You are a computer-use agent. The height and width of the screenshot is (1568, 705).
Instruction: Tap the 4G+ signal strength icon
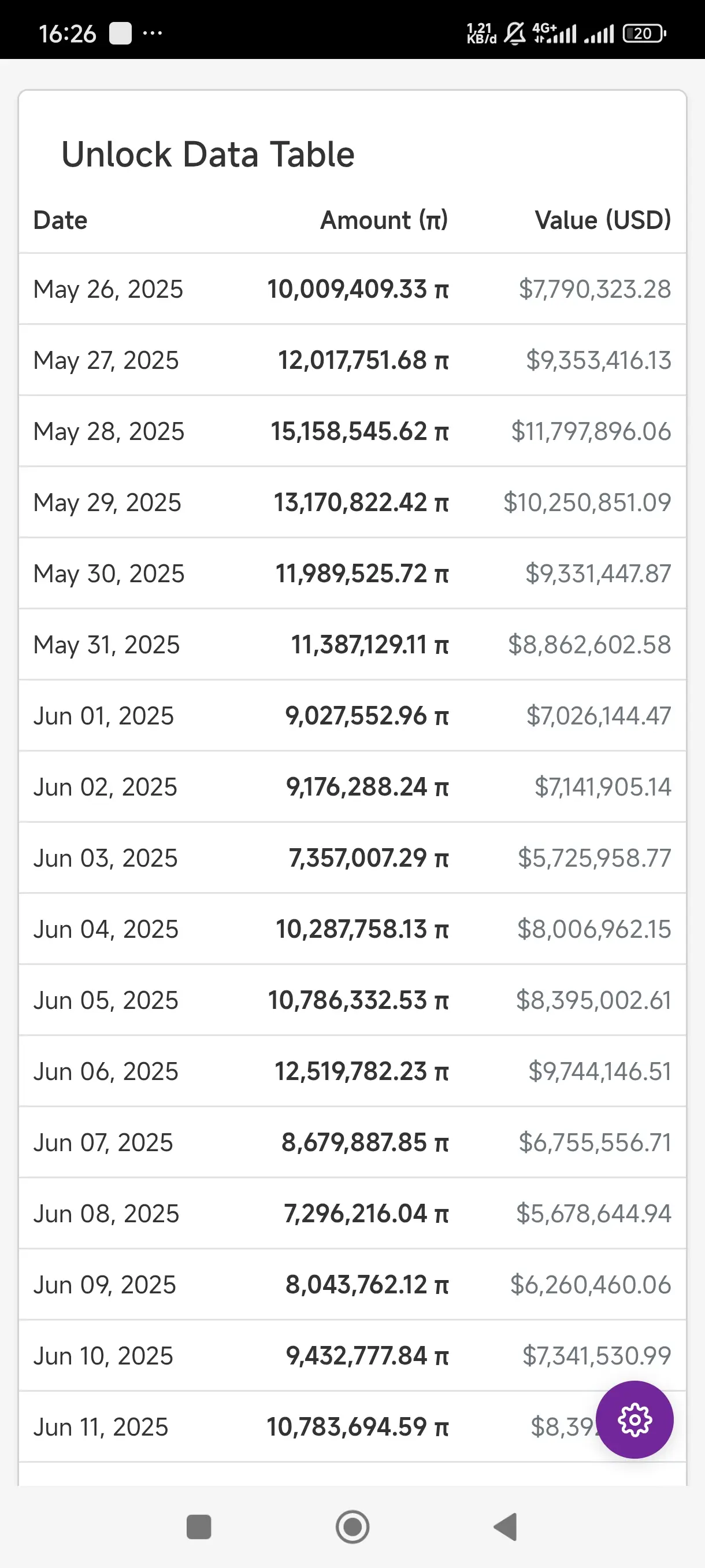click(554, 34)
